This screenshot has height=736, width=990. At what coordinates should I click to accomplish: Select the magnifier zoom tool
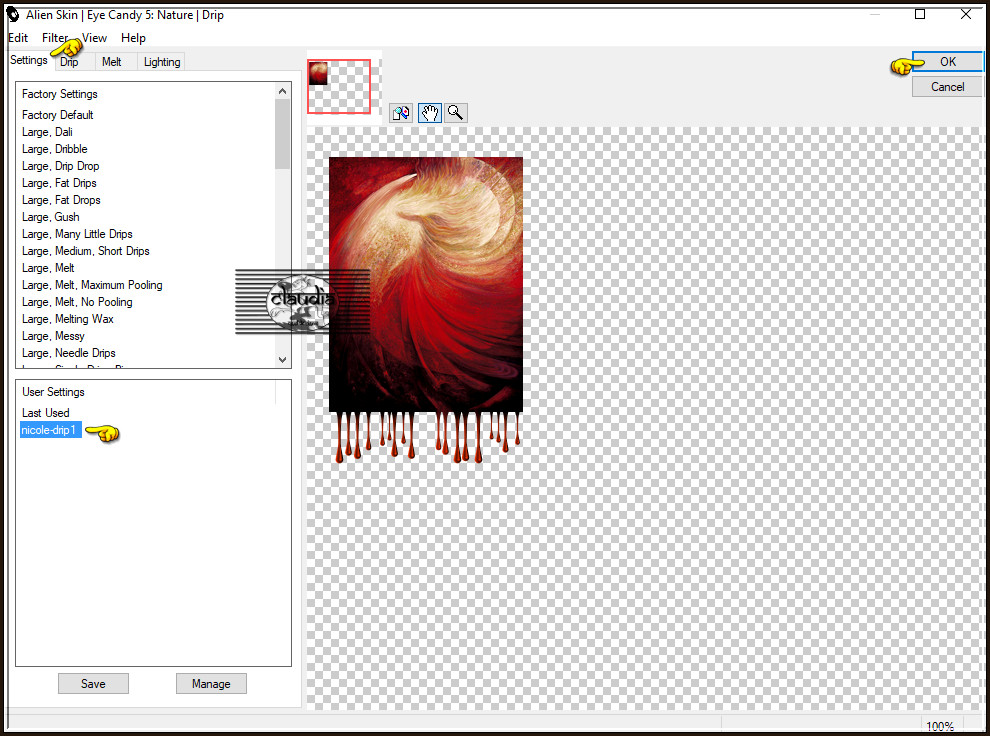tap(456, 113)
